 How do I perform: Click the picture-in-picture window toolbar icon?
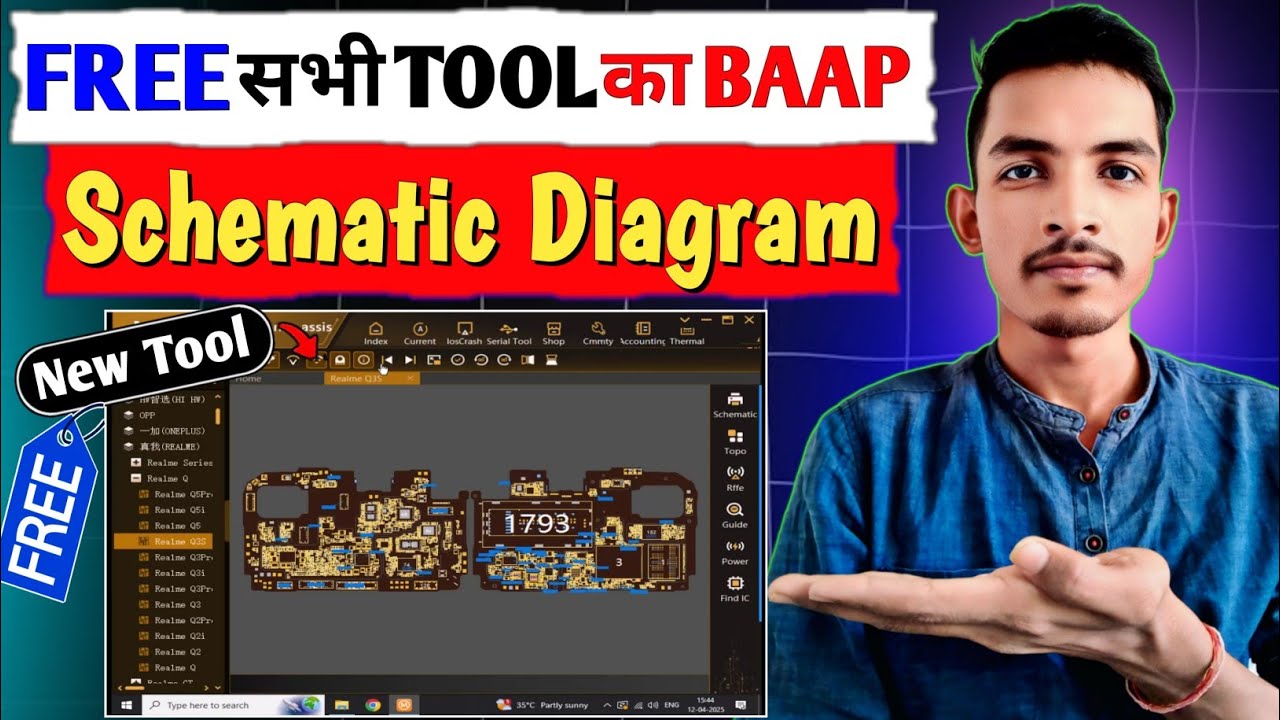[434, 360]
